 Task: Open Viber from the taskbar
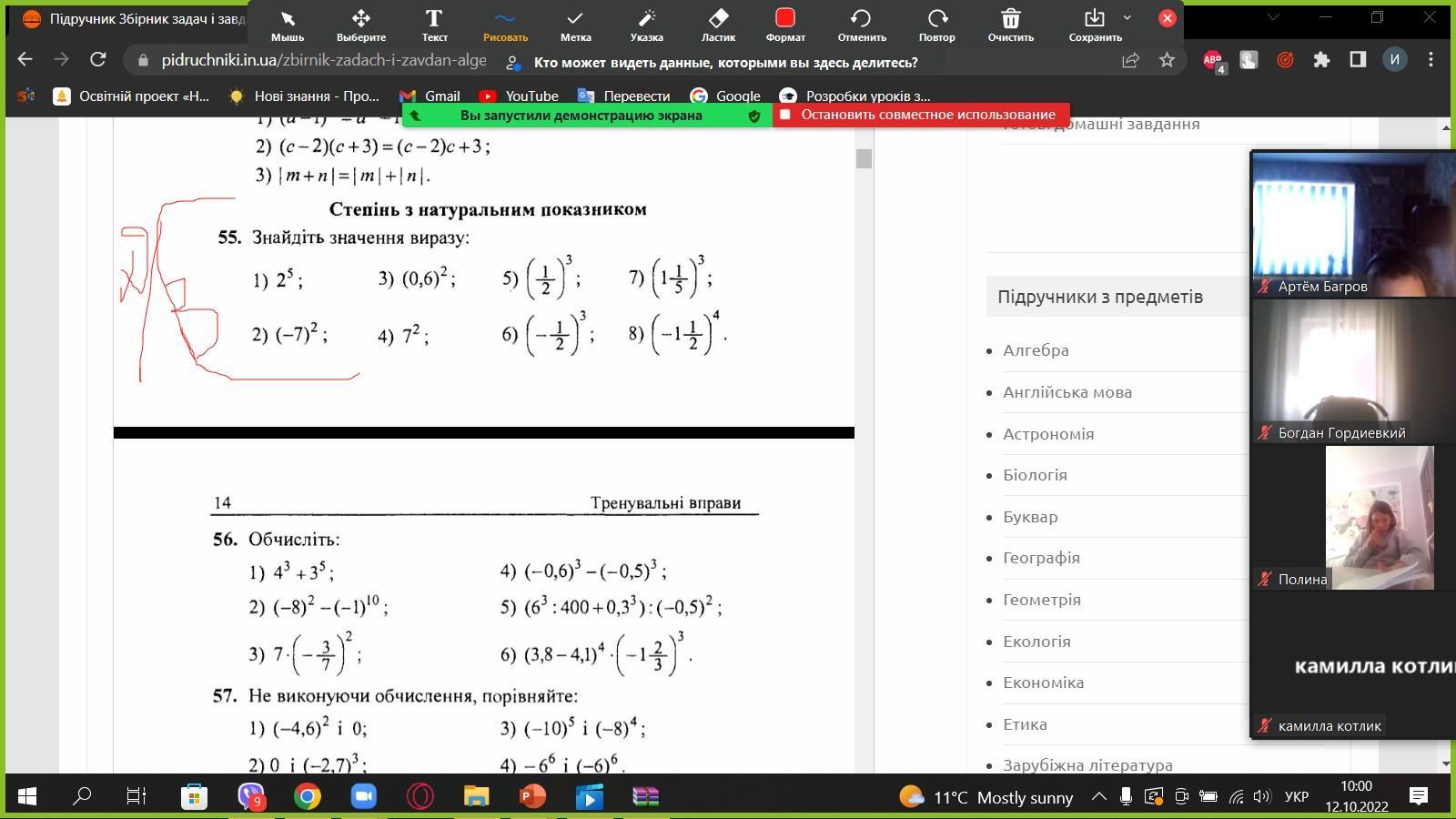click(250, 797)
